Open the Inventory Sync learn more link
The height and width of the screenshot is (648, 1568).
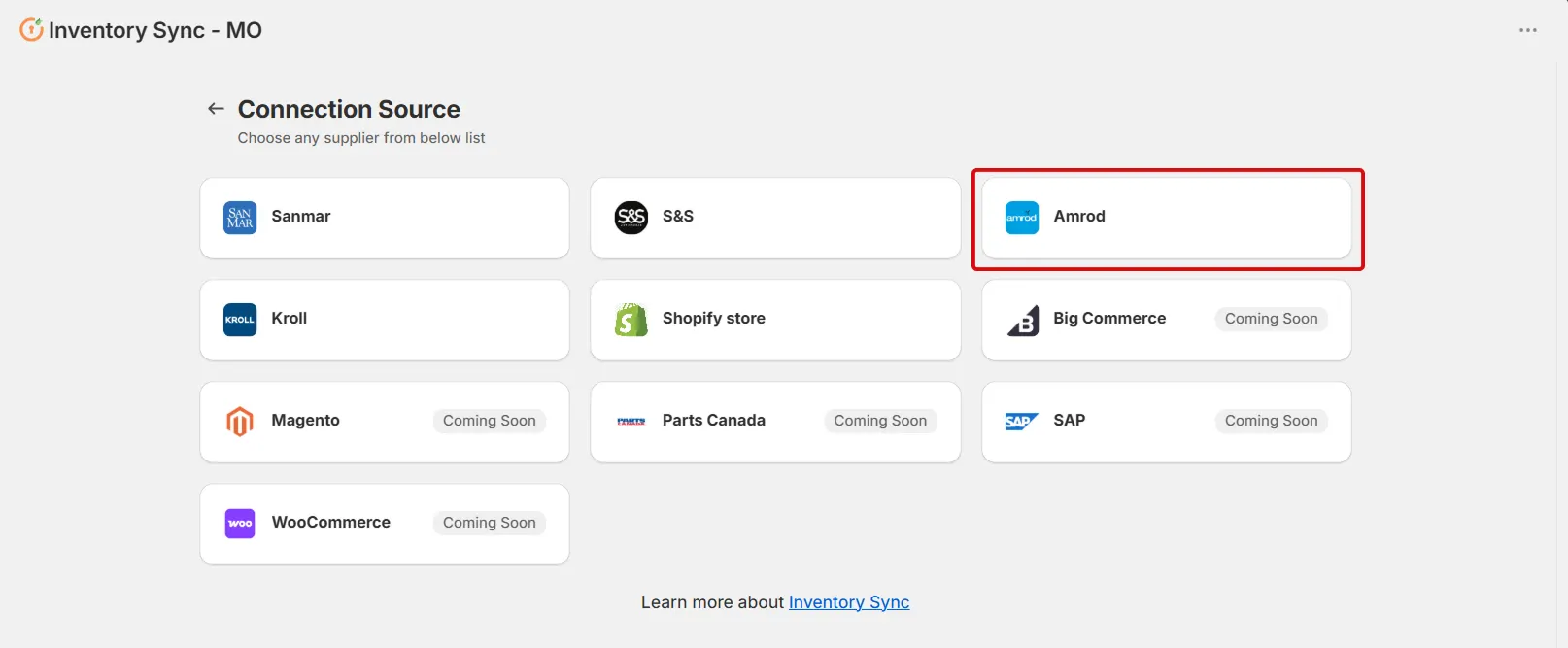click(849, 602)
